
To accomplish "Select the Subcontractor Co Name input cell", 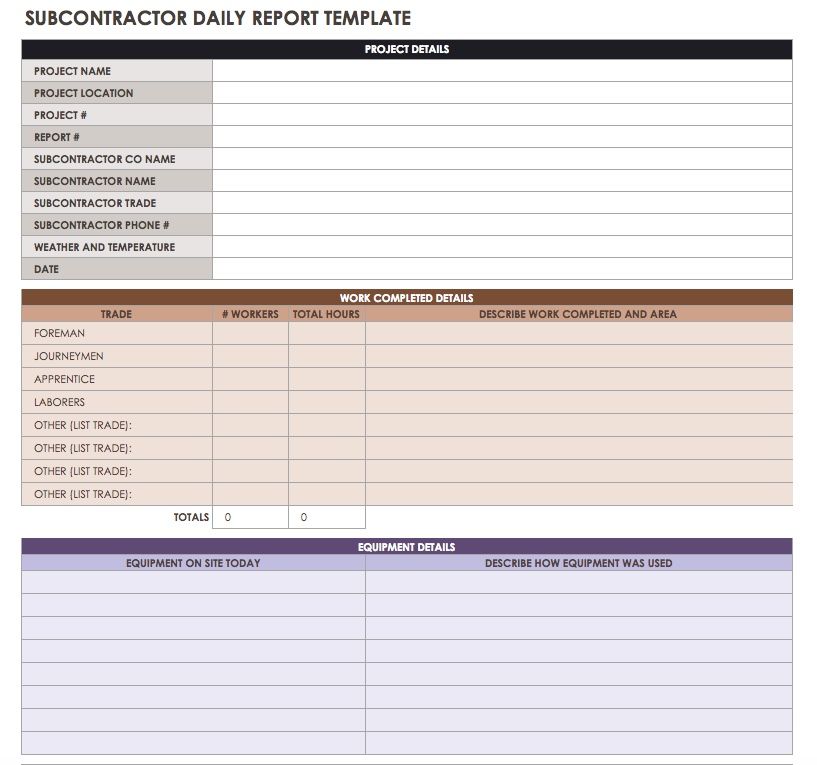I will coord(502,159).
